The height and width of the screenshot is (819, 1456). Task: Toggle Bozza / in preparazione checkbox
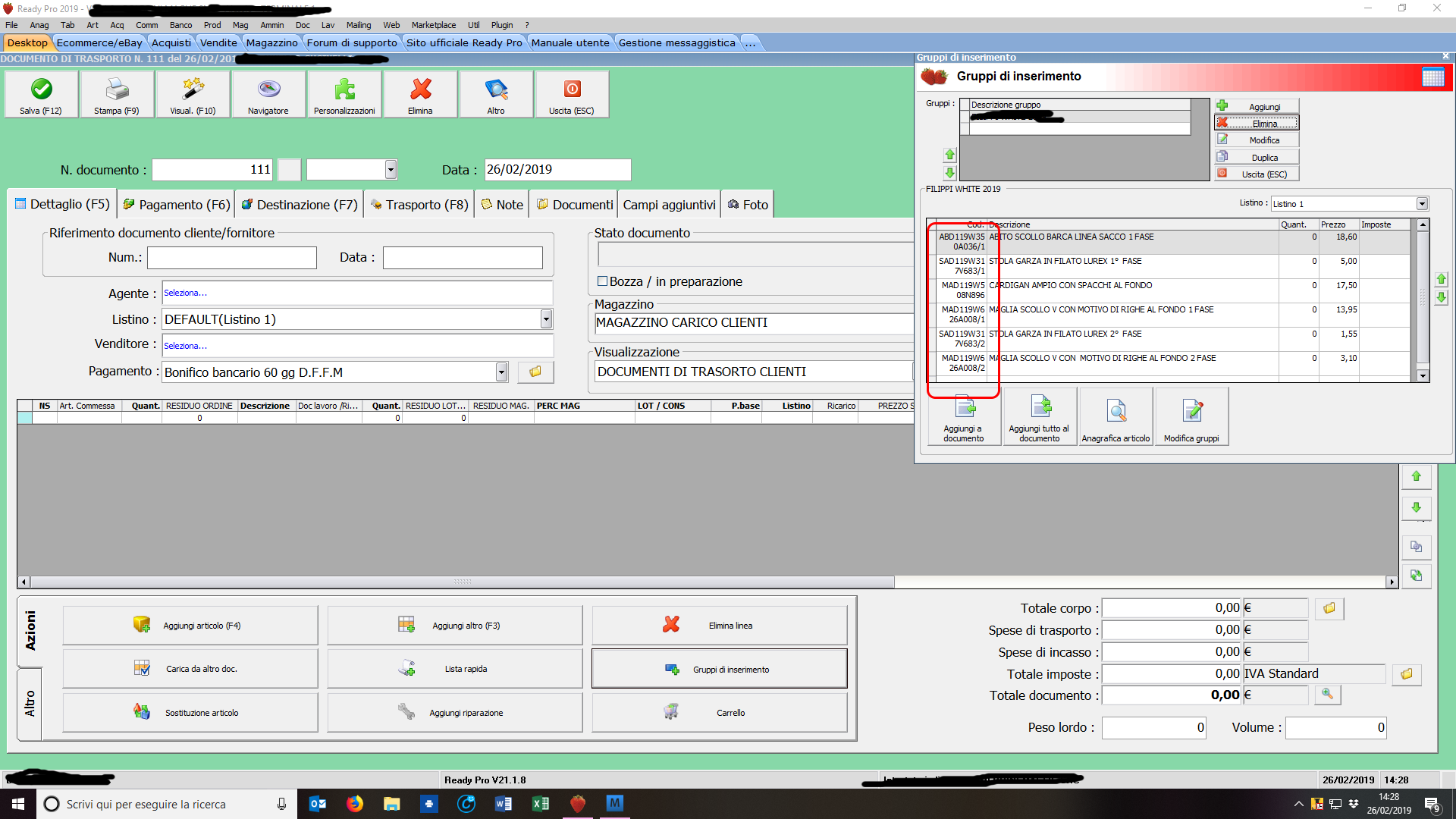[603, 281]
